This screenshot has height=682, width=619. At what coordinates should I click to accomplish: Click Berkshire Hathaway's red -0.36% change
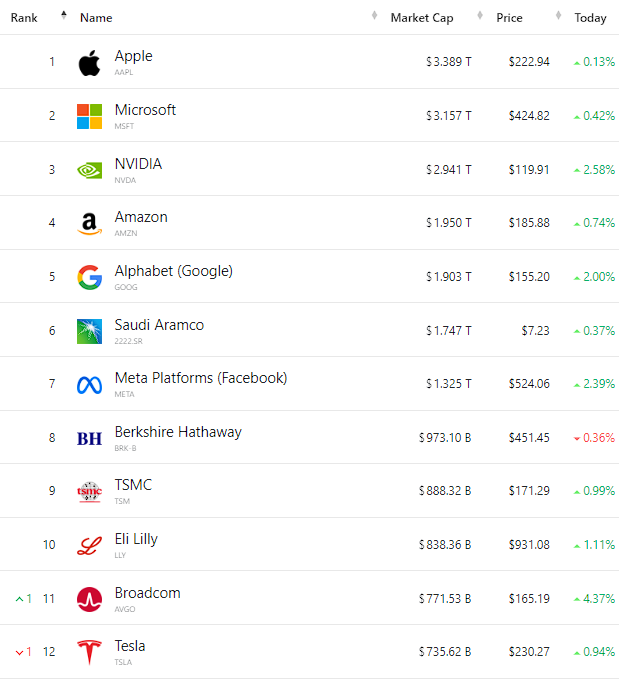point(598,438)
